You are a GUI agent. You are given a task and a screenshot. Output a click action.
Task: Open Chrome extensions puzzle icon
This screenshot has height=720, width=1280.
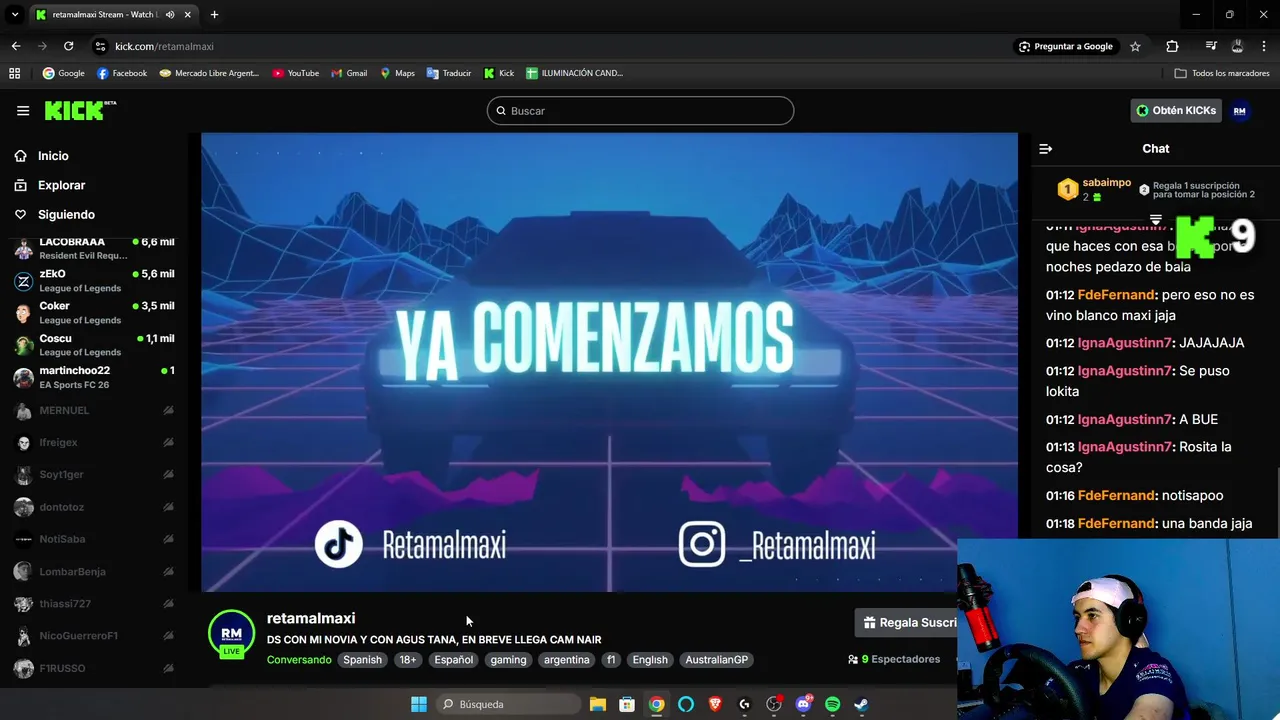pyautogui.click(x=1172, y=46)
